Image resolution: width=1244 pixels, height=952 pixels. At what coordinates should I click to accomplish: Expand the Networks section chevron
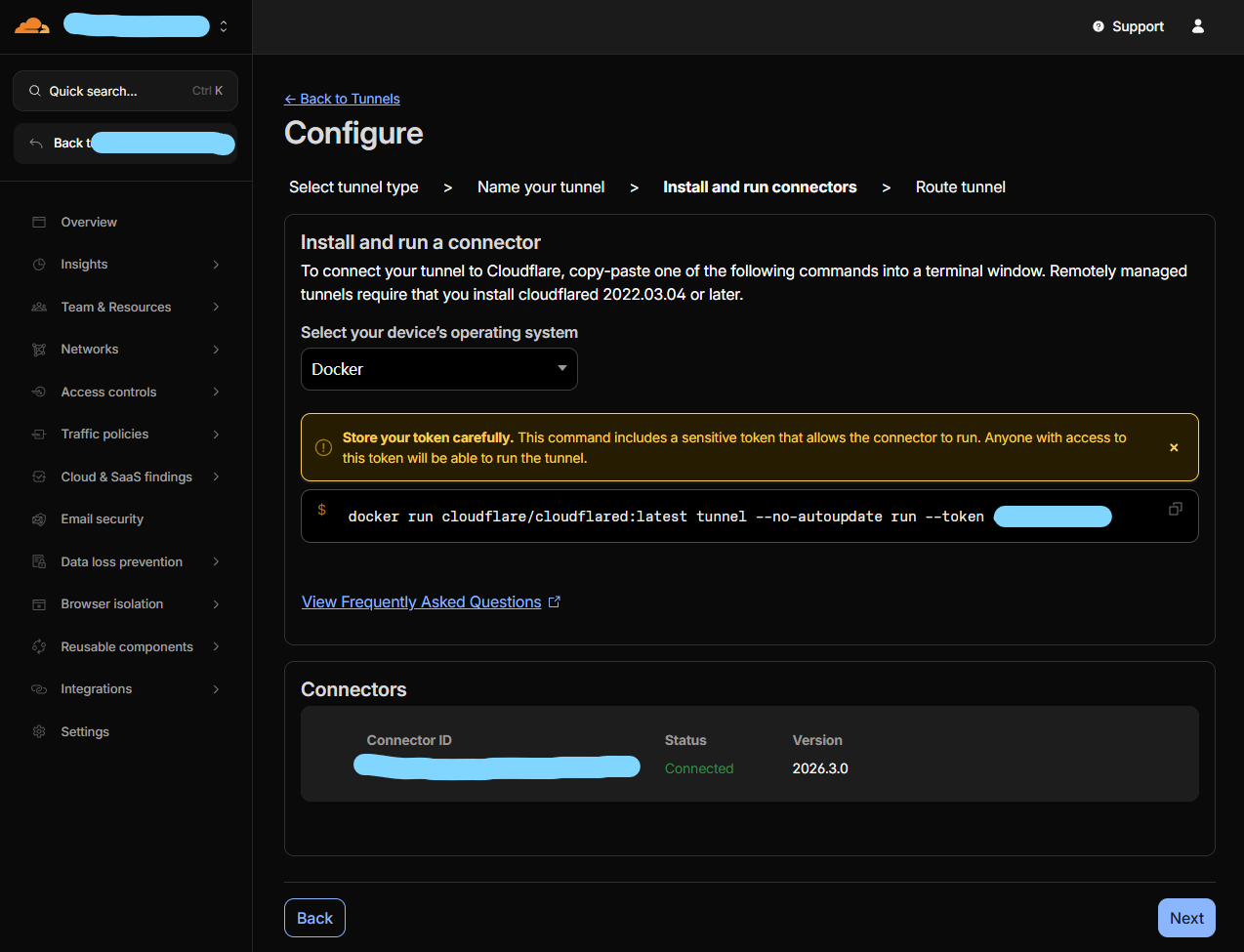tap(216, 350)
